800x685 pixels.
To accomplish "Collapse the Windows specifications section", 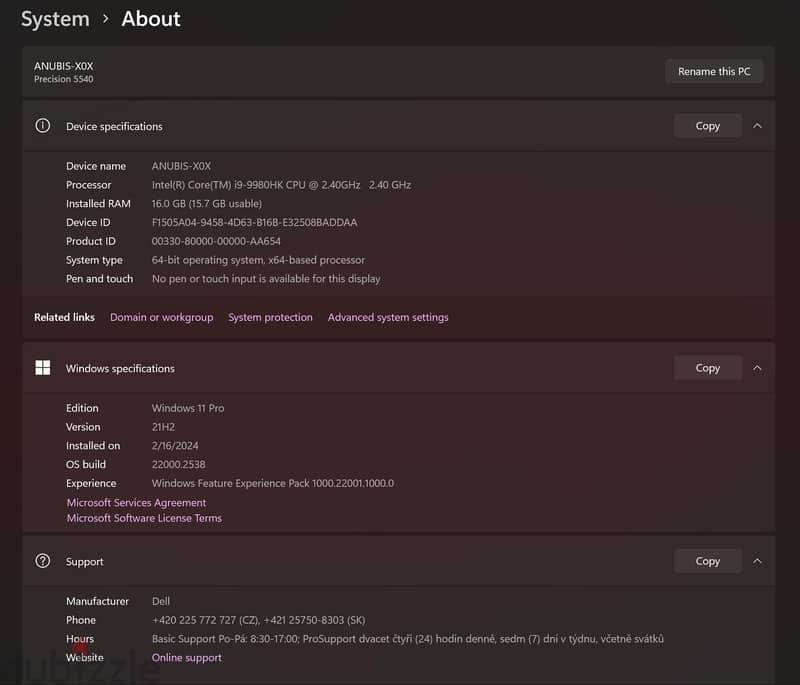I will 758,368.
